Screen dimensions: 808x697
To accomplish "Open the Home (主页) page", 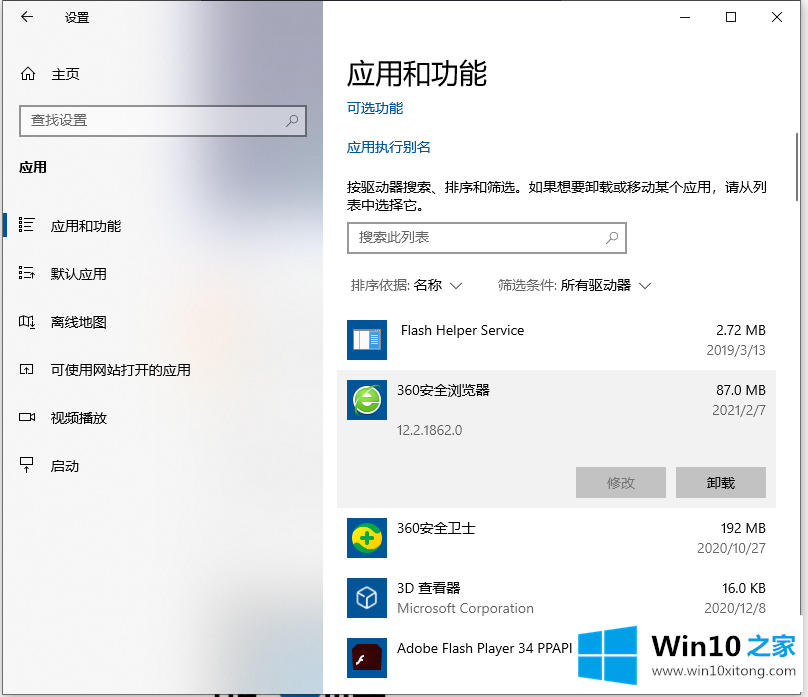I will [50, 74].
